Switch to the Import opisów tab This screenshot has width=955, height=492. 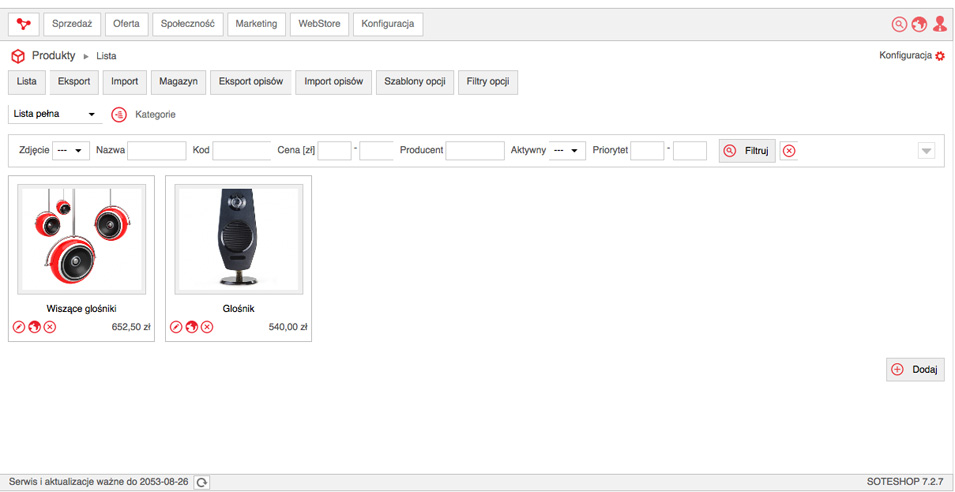334,82
